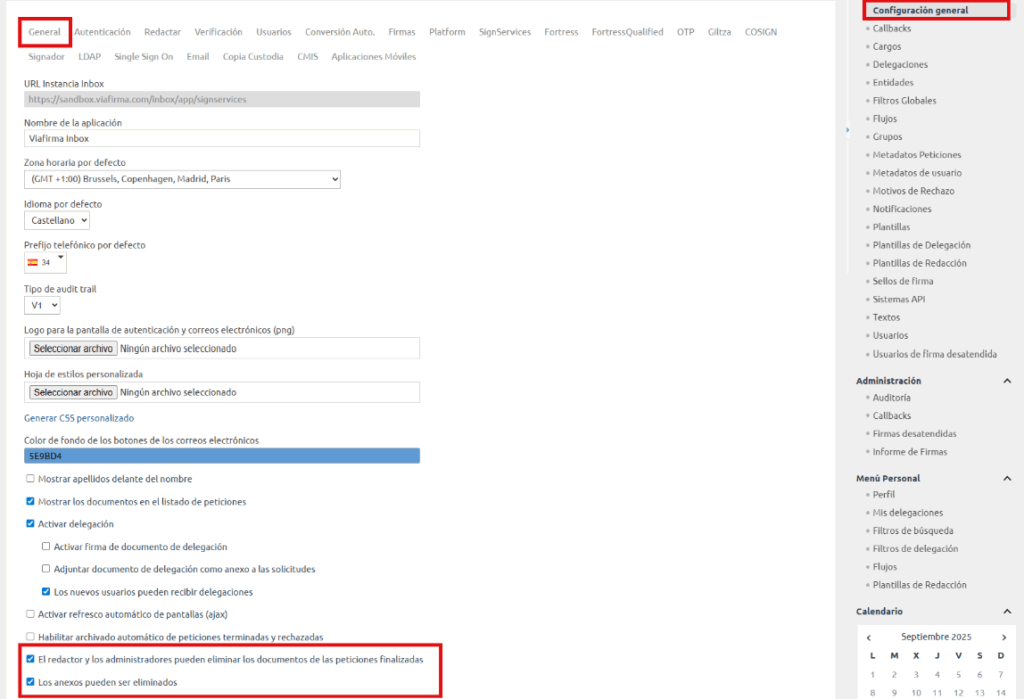Viewport: 1024px width, 699px height.
Task: Collapse the Calendario section chevron
Action: coord(1006,611)
